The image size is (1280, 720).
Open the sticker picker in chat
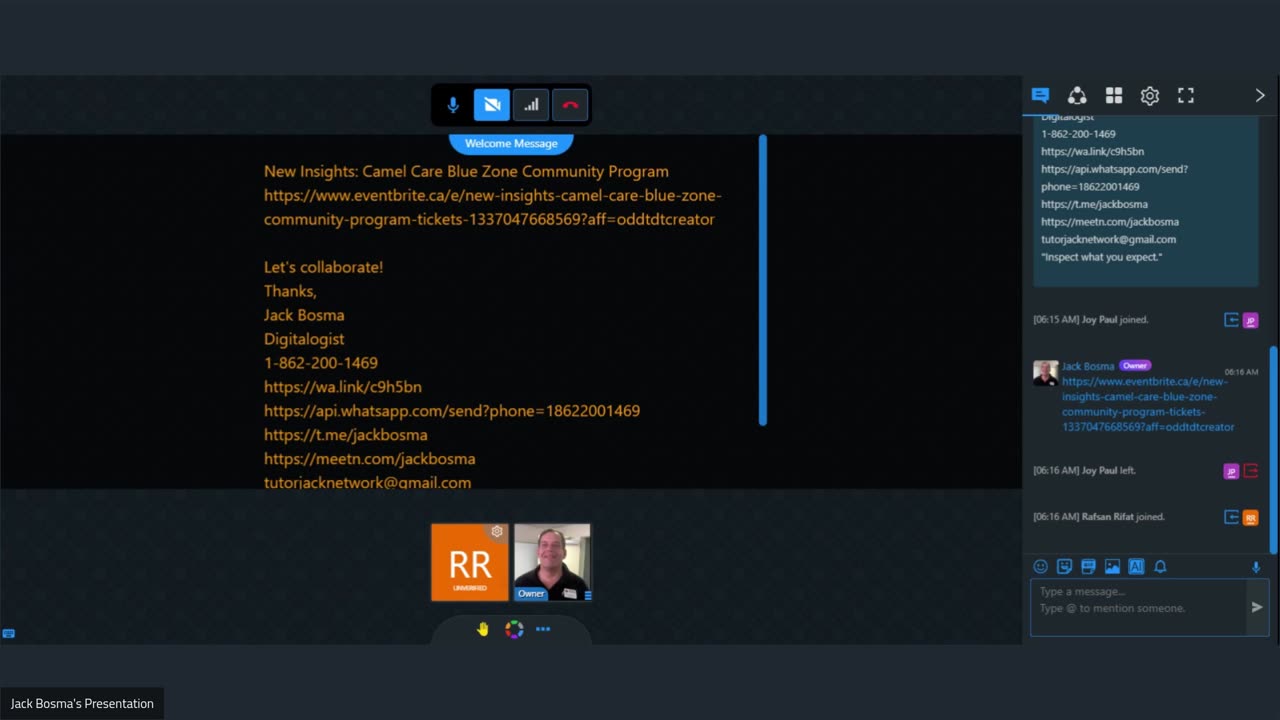tap(1064, 567)
